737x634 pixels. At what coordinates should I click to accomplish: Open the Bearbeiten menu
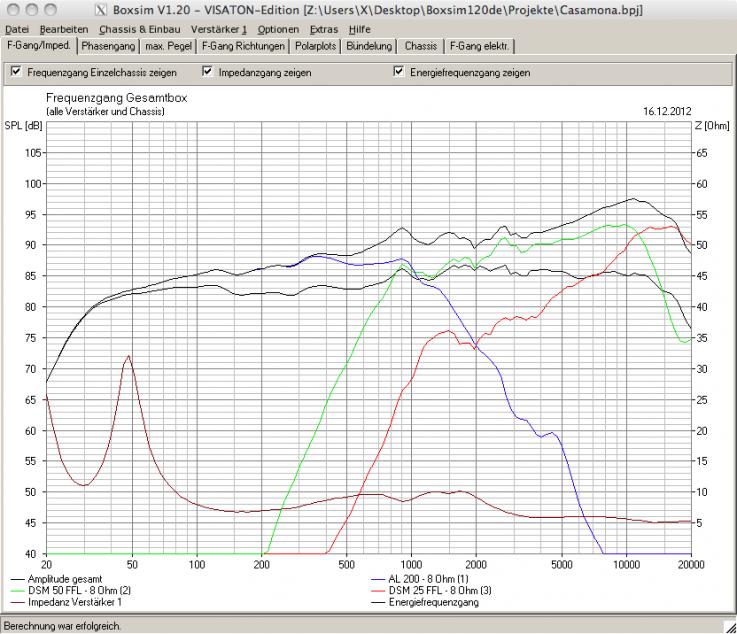(62, 29)
